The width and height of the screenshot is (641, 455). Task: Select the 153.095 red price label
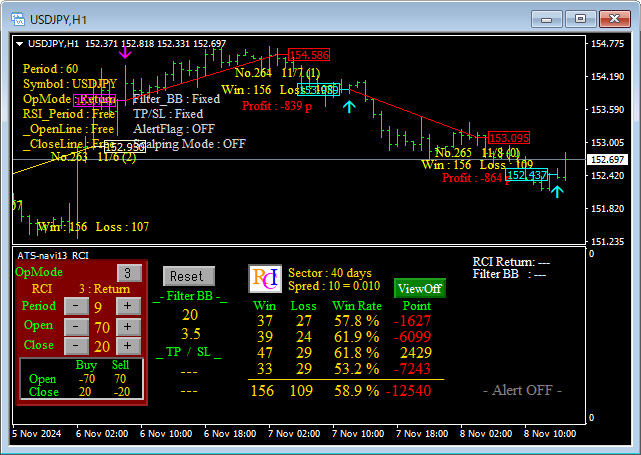click(509, 138)
